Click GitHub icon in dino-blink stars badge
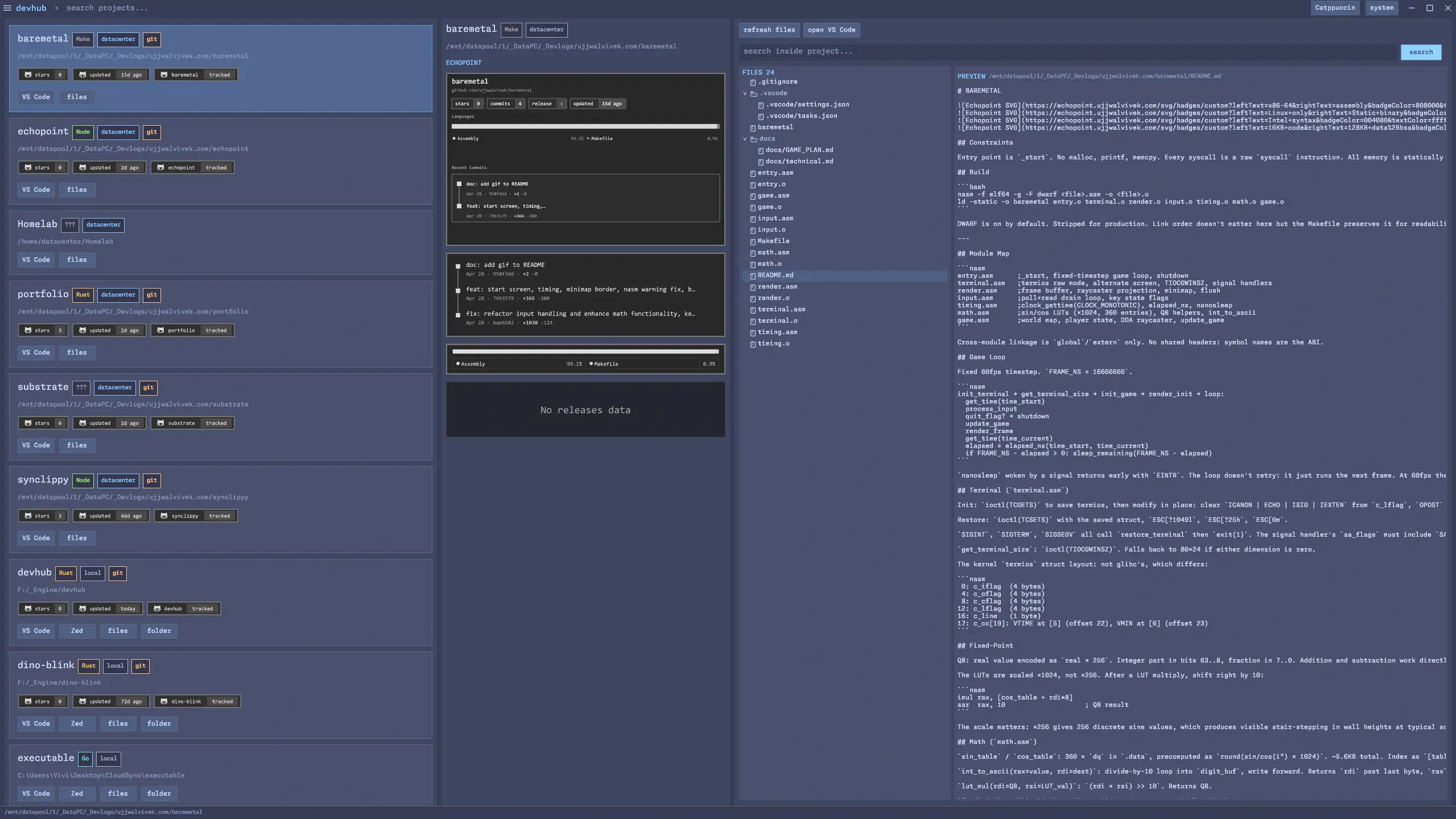 28,701
